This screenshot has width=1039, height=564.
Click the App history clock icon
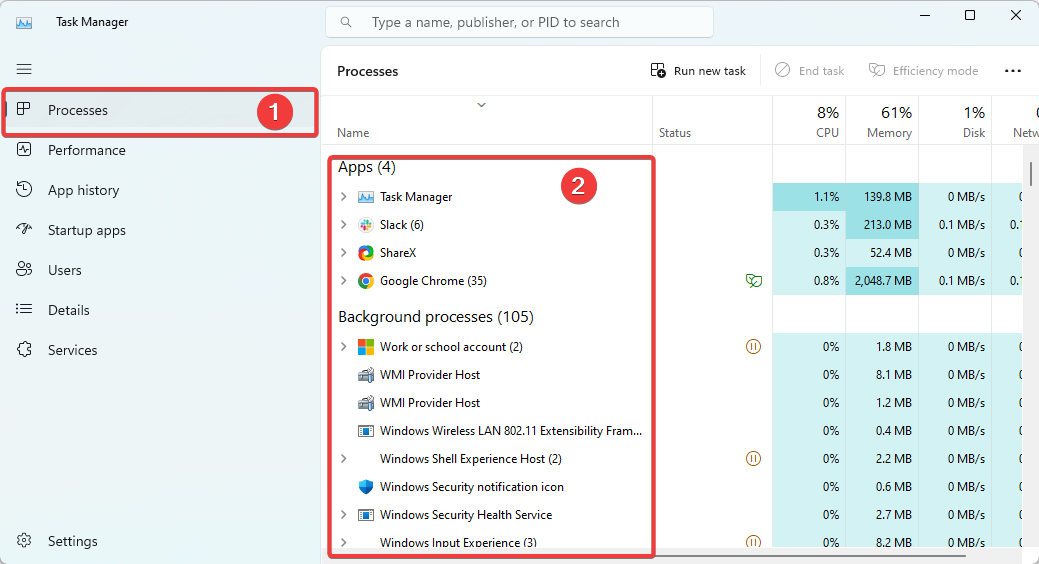[x=24, y=190]
